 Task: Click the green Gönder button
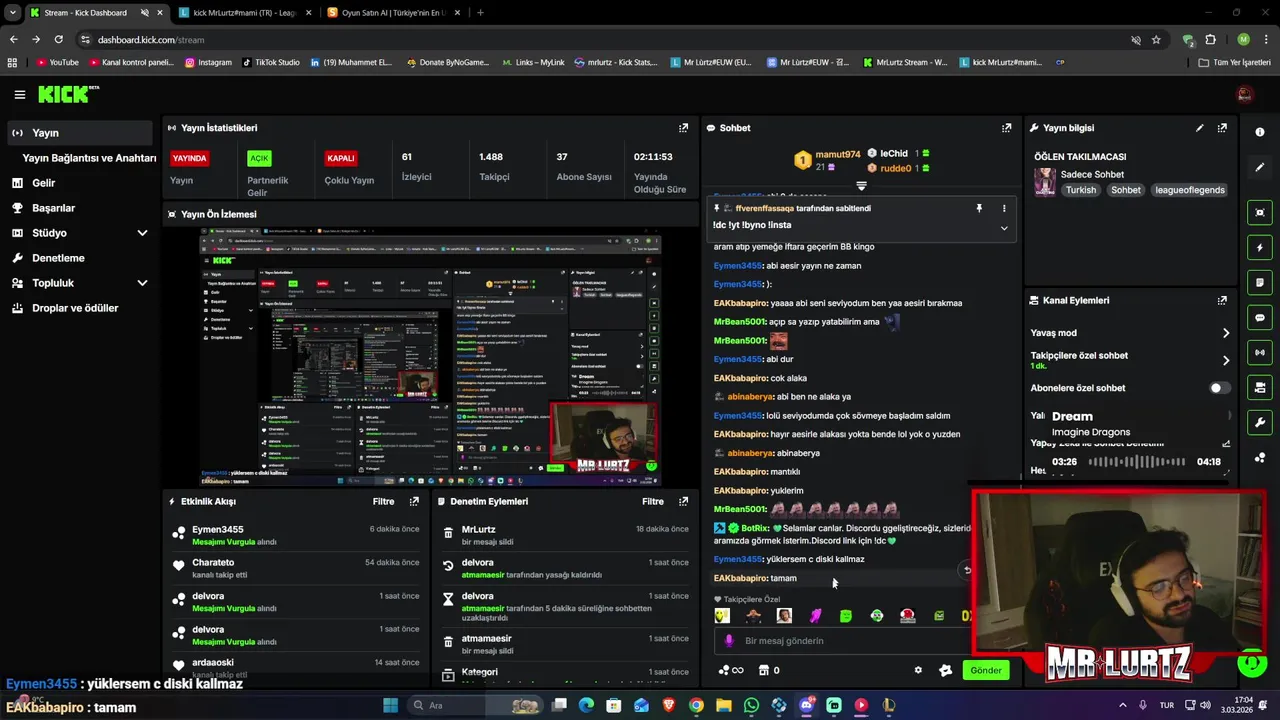tap(985, 670)
